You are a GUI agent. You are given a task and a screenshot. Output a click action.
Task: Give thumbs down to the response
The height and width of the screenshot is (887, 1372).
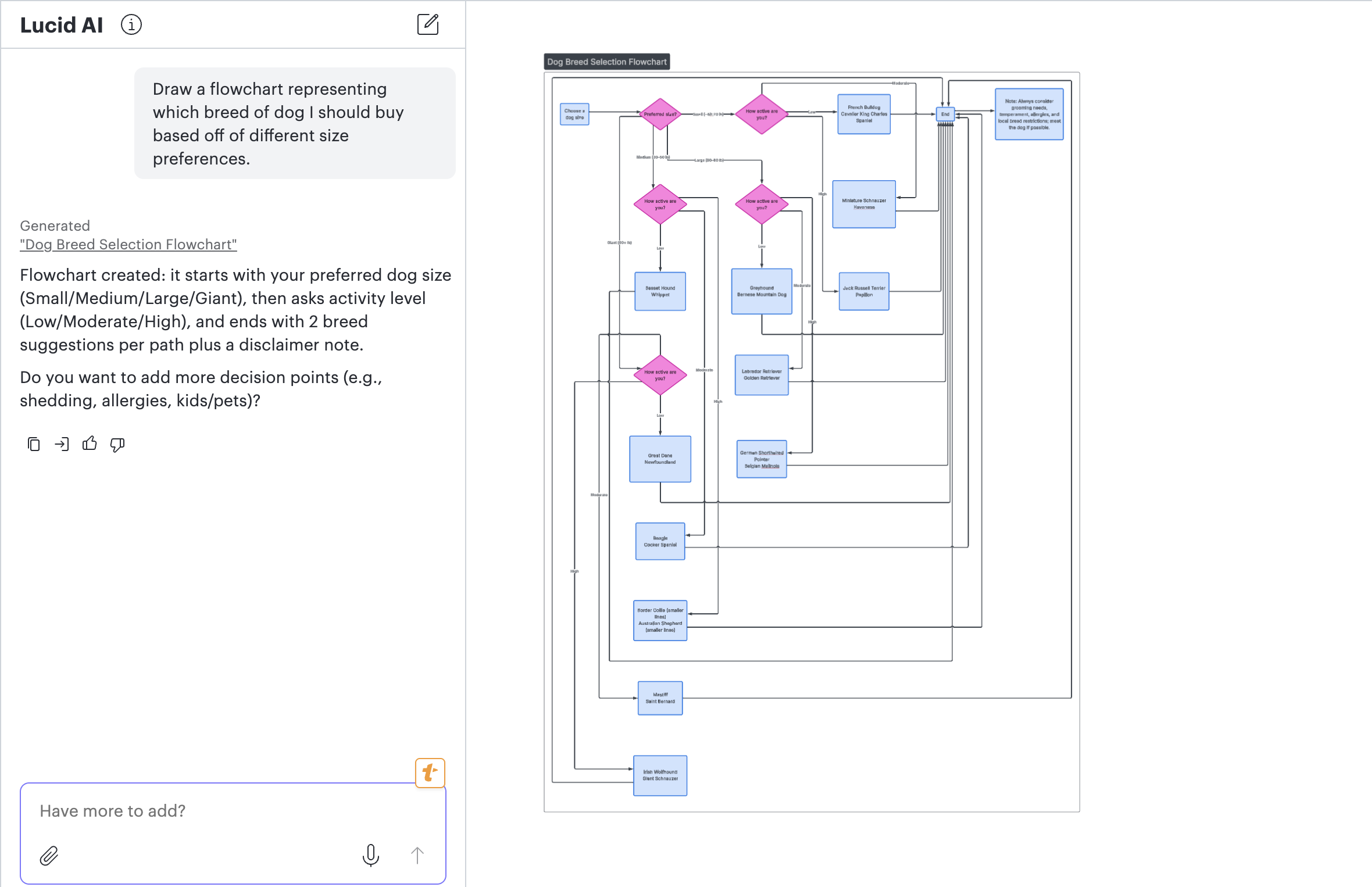117,445
